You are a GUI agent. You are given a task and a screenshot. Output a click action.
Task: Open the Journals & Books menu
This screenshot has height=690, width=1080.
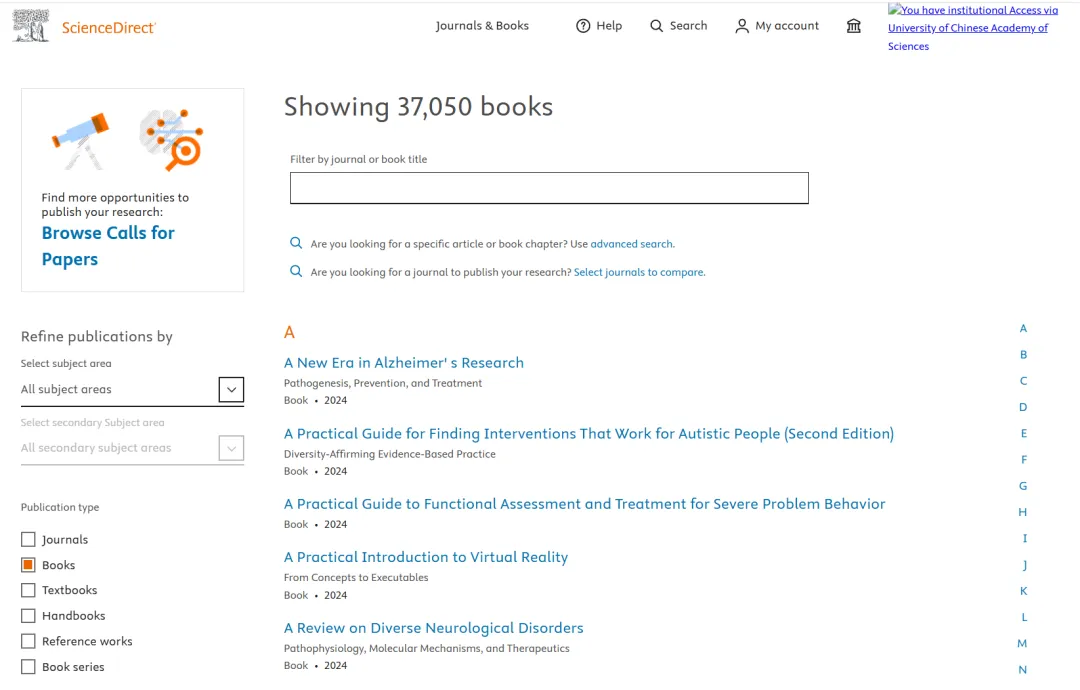[482, 26]
